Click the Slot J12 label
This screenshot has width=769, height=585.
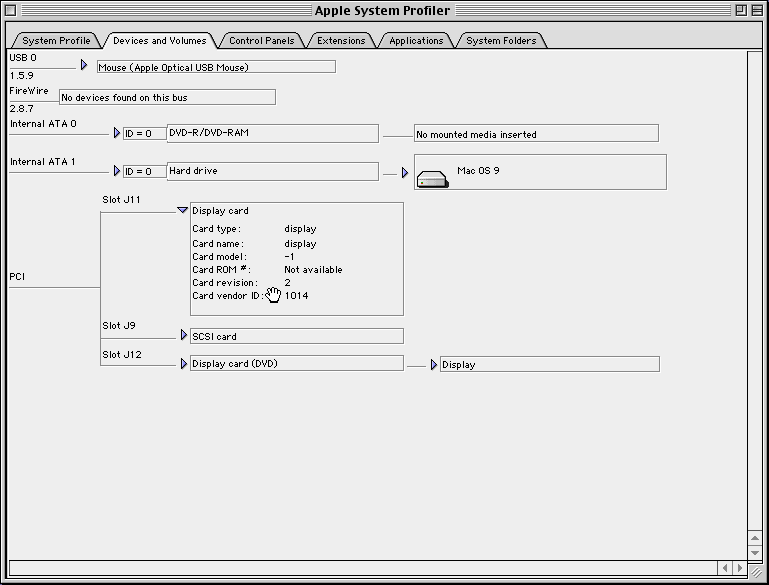122,355
